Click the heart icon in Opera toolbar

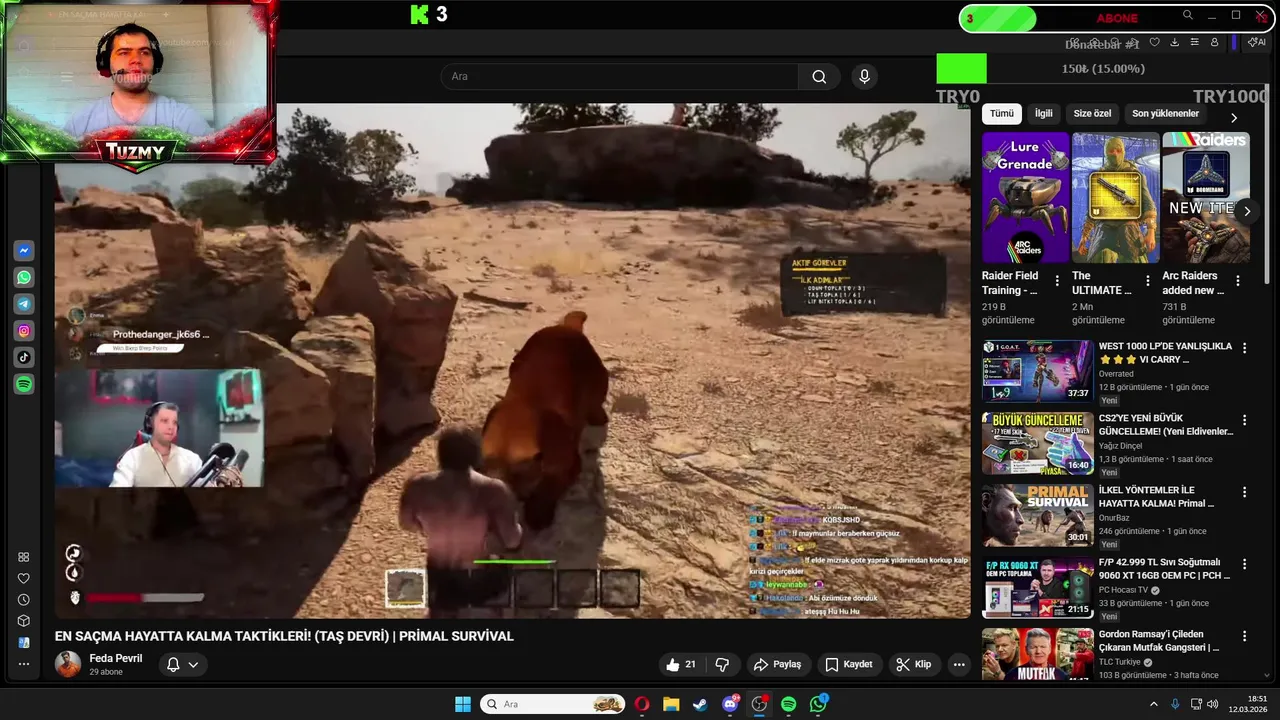coord(1154,42)
